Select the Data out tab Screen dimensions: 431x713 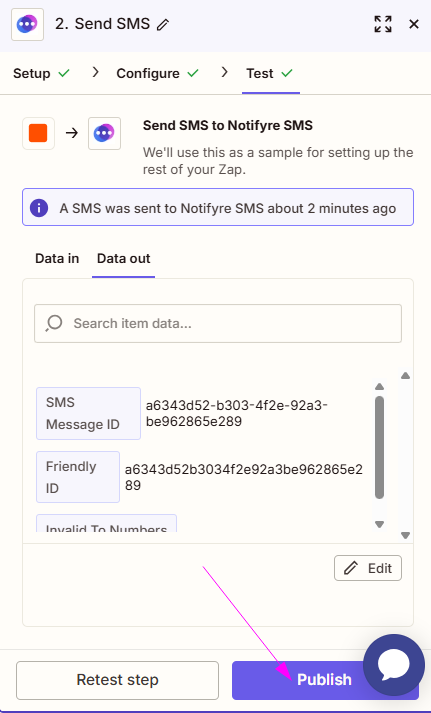click(x=123, y=258)
